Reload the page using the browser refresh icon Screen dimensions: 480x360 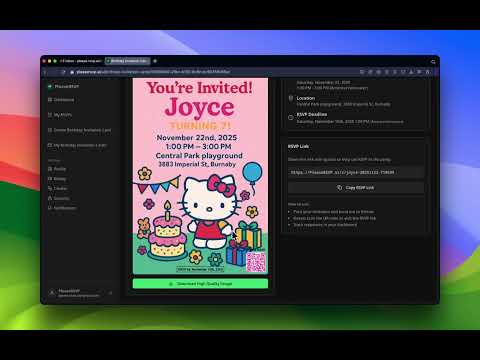(x=62, y=72)
